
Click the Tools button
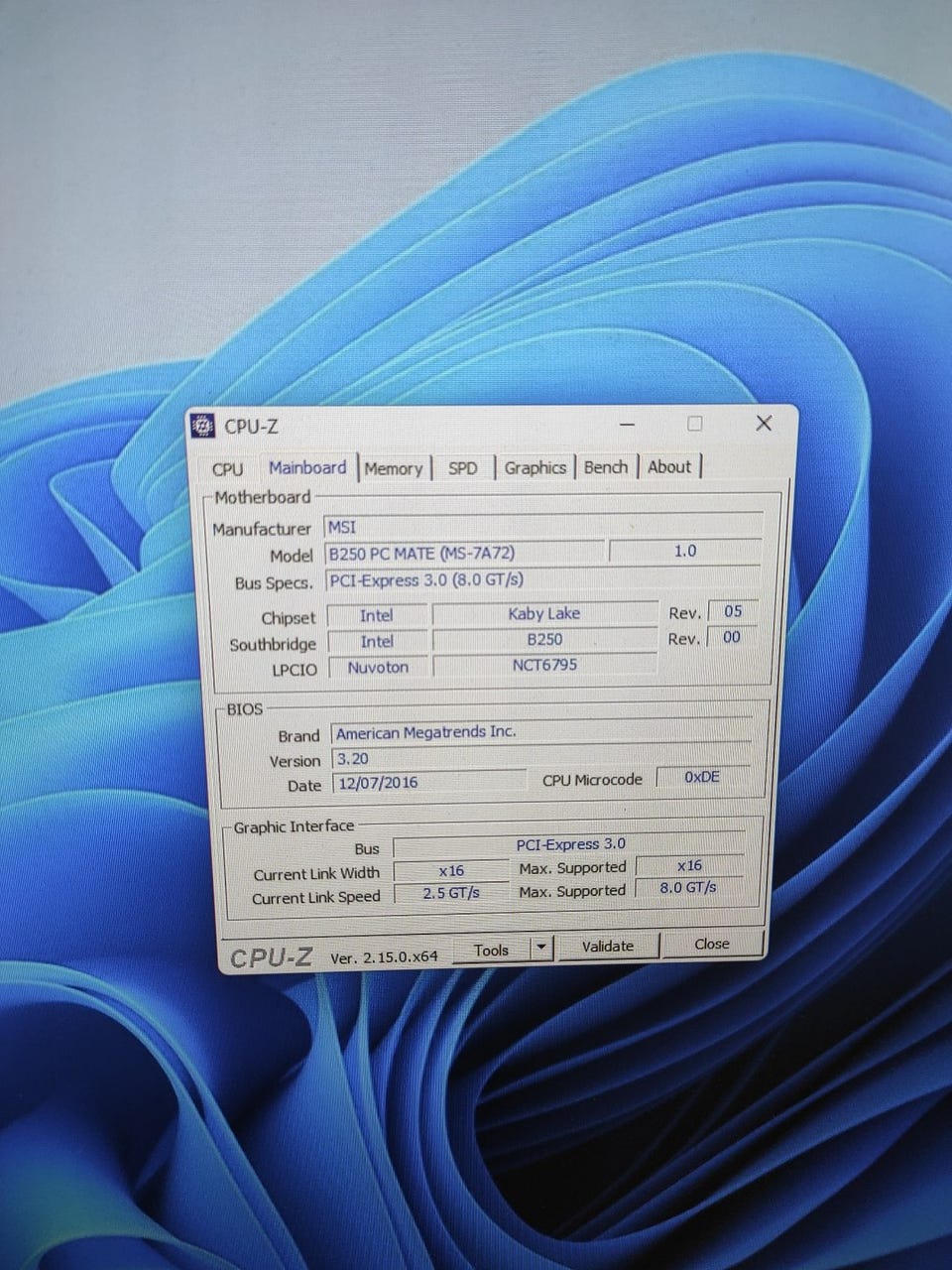click(491, 950)
